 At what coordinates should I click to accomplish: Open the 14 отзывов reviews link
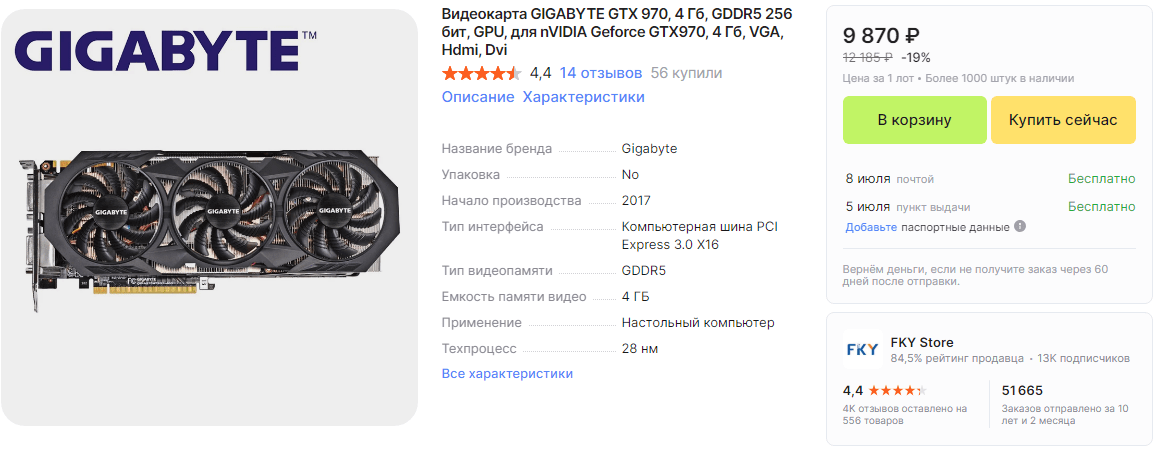coord(601,73)
